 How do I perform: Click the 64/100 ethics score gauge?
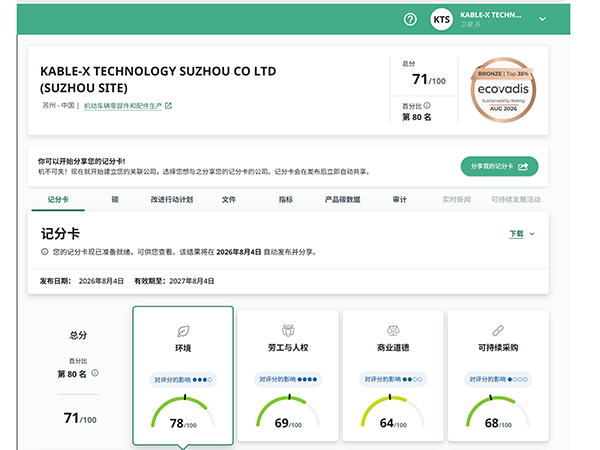(393, 412)
